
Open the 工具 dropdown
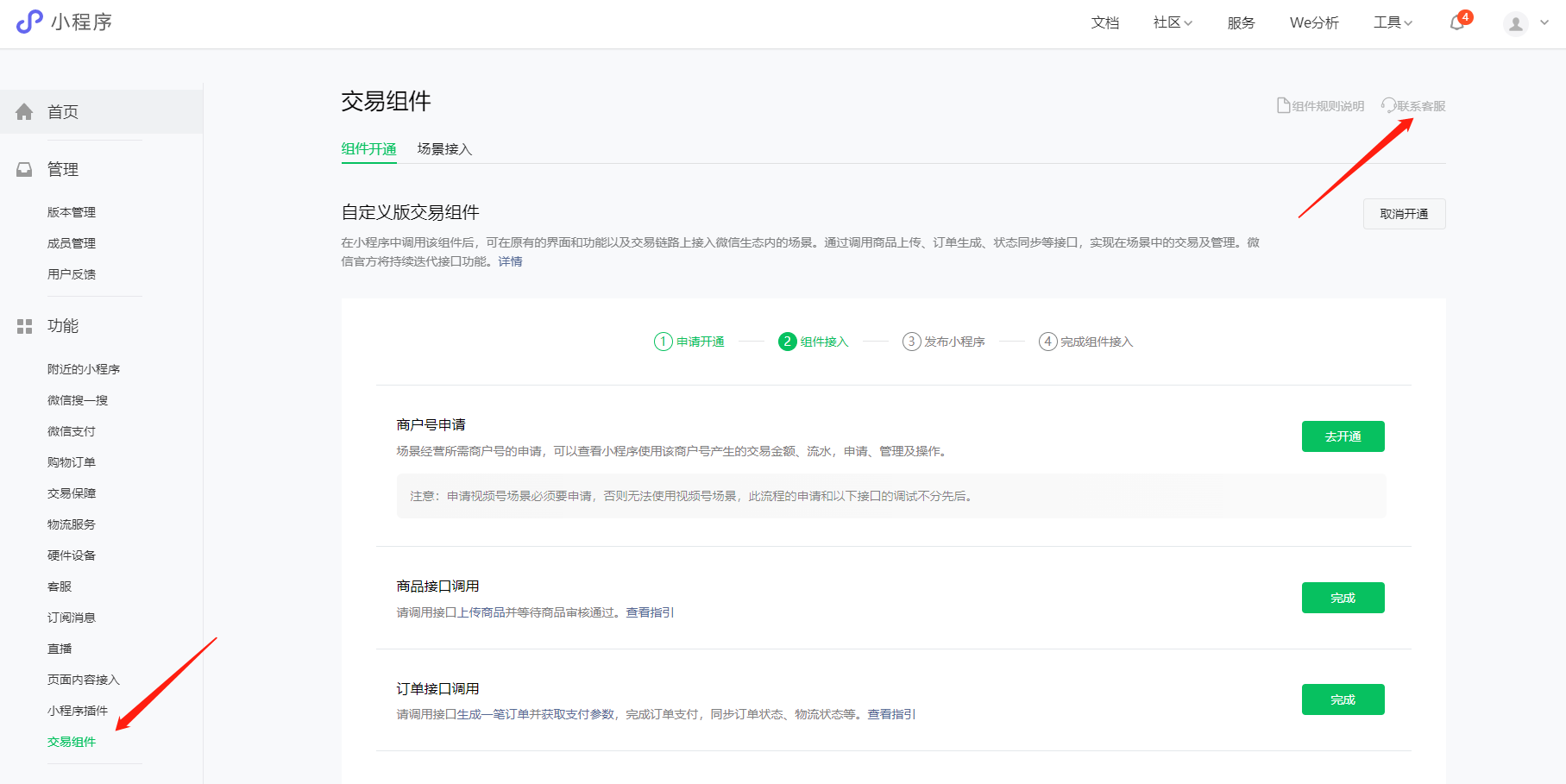pyautogui.click(x=1392, y=23)
